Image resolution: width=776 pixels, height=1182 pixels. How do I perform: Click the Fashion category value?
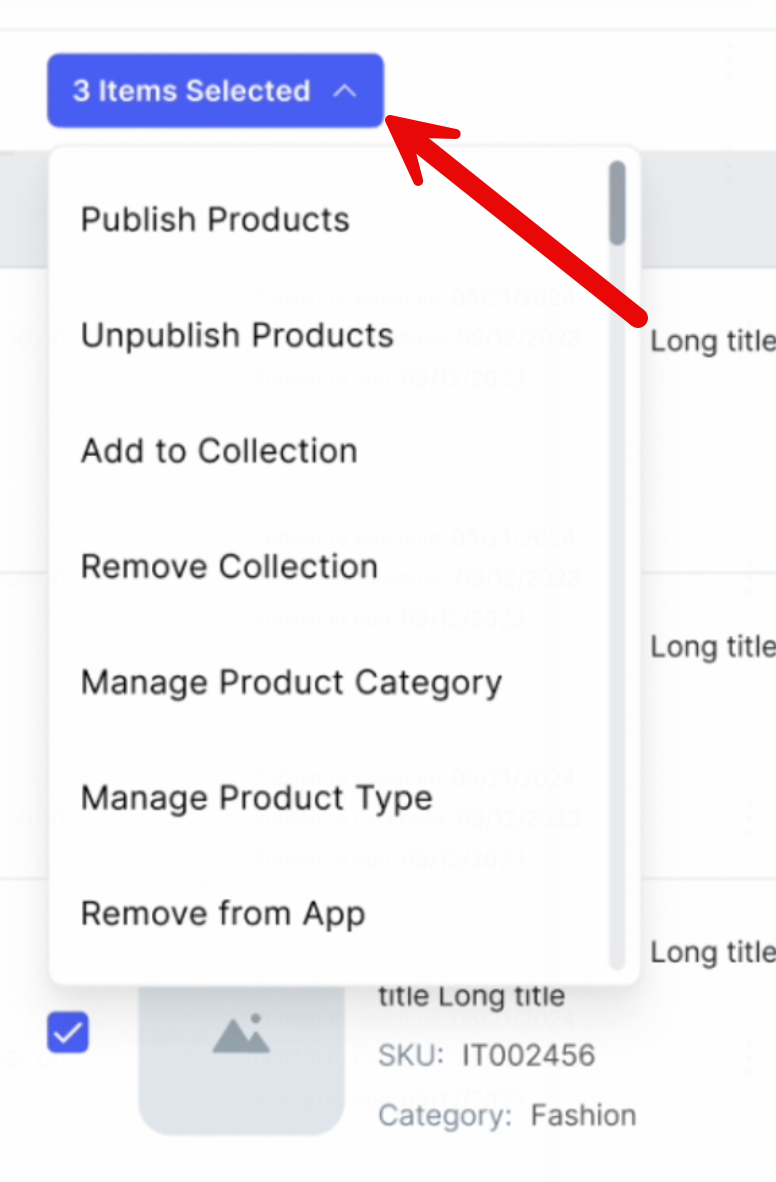point(583,1115)
